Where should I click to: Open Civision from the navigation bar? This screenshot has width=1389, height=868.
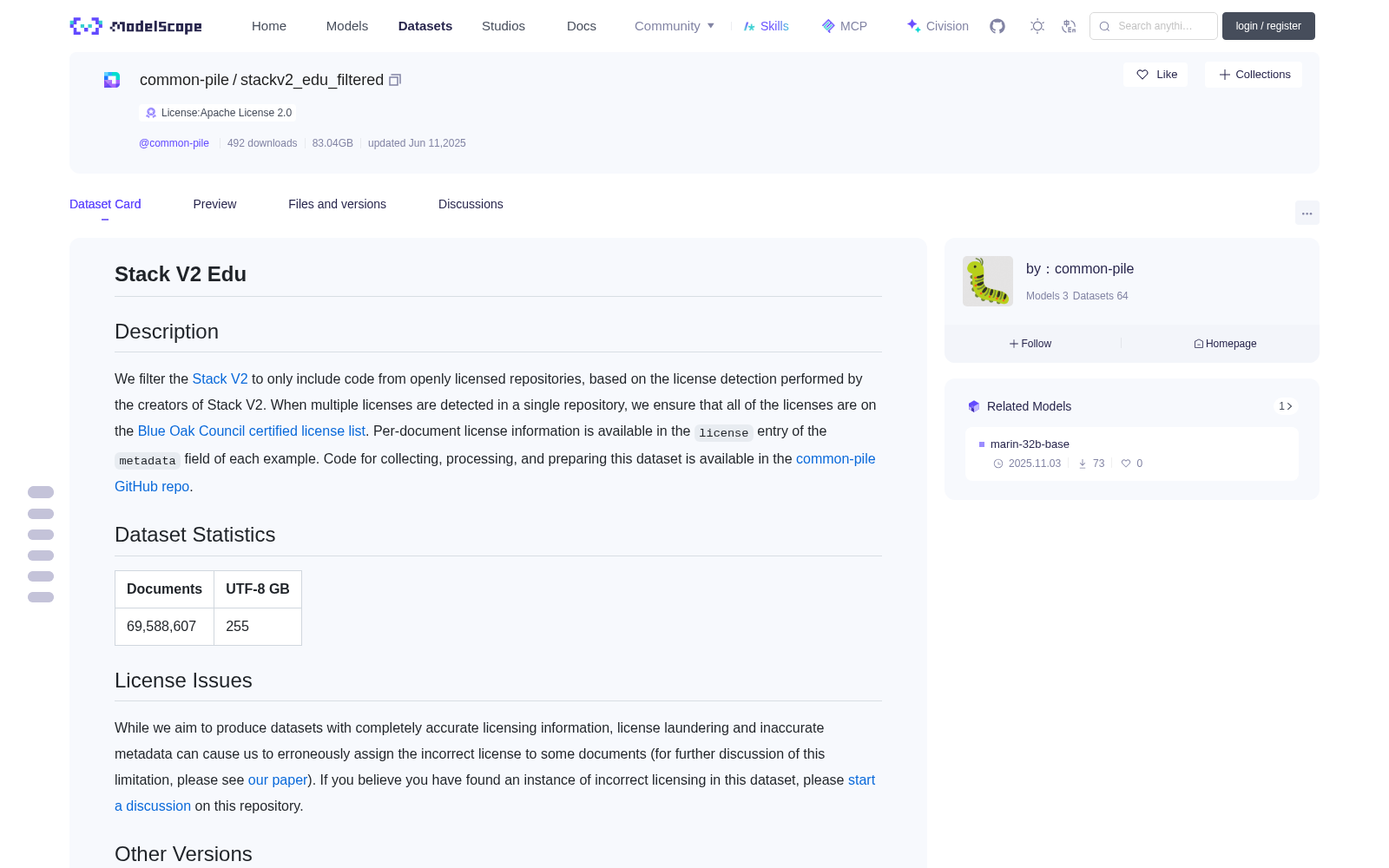(937, 26)
